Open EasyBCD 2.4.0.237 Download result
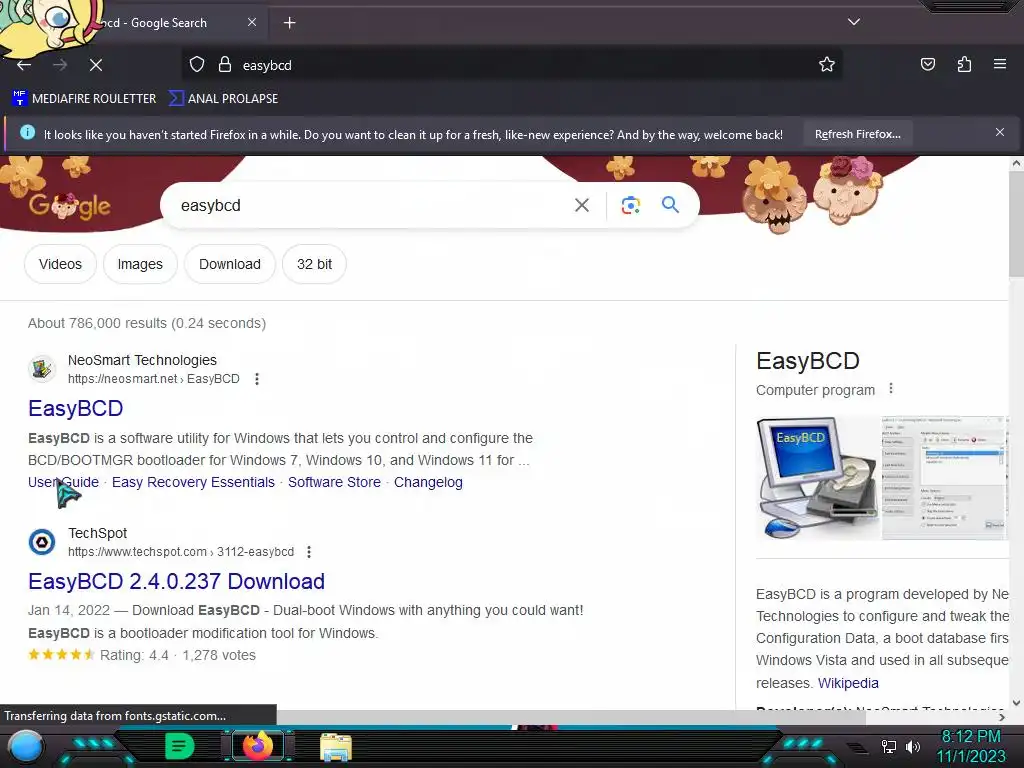 tap(176, 581)
